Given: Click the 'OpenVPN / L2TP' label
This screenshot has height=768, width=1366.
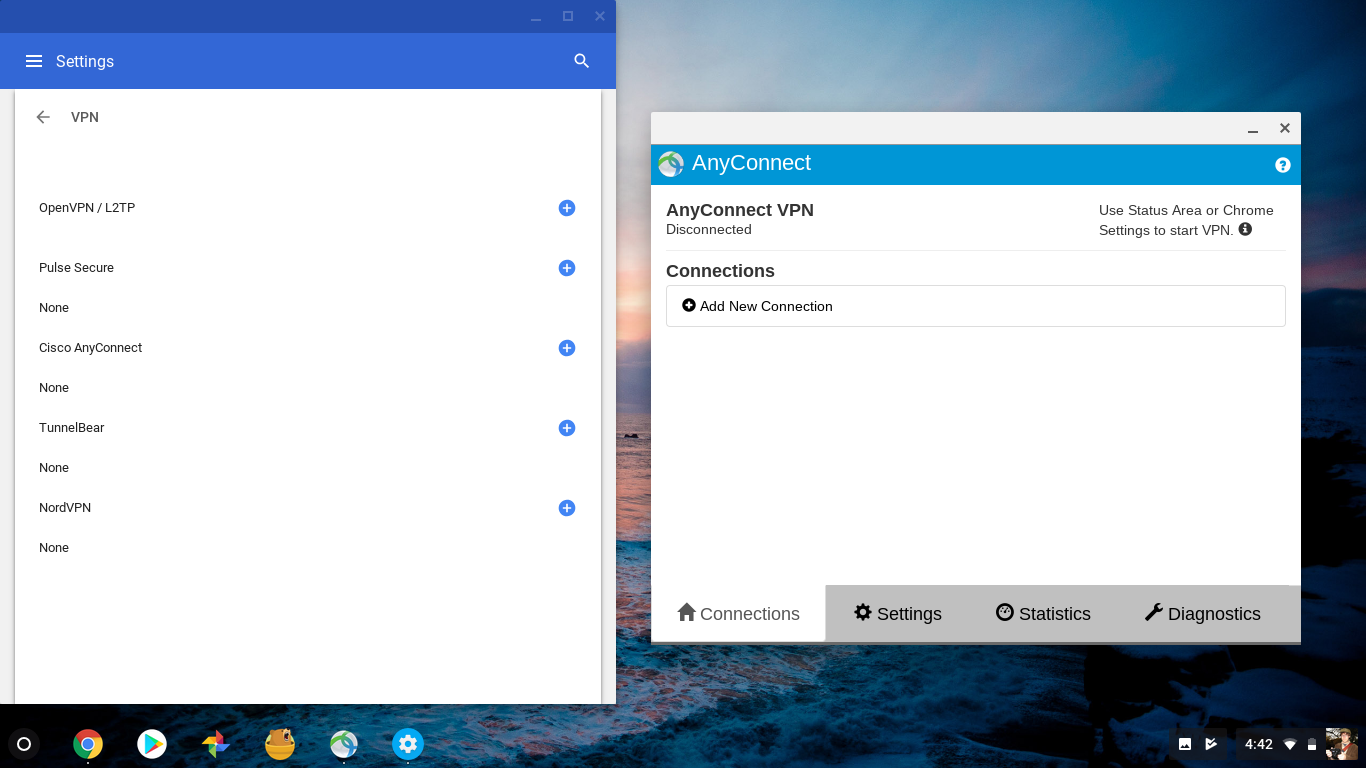Looking at the screenshot, I should [x=87, y=208].
